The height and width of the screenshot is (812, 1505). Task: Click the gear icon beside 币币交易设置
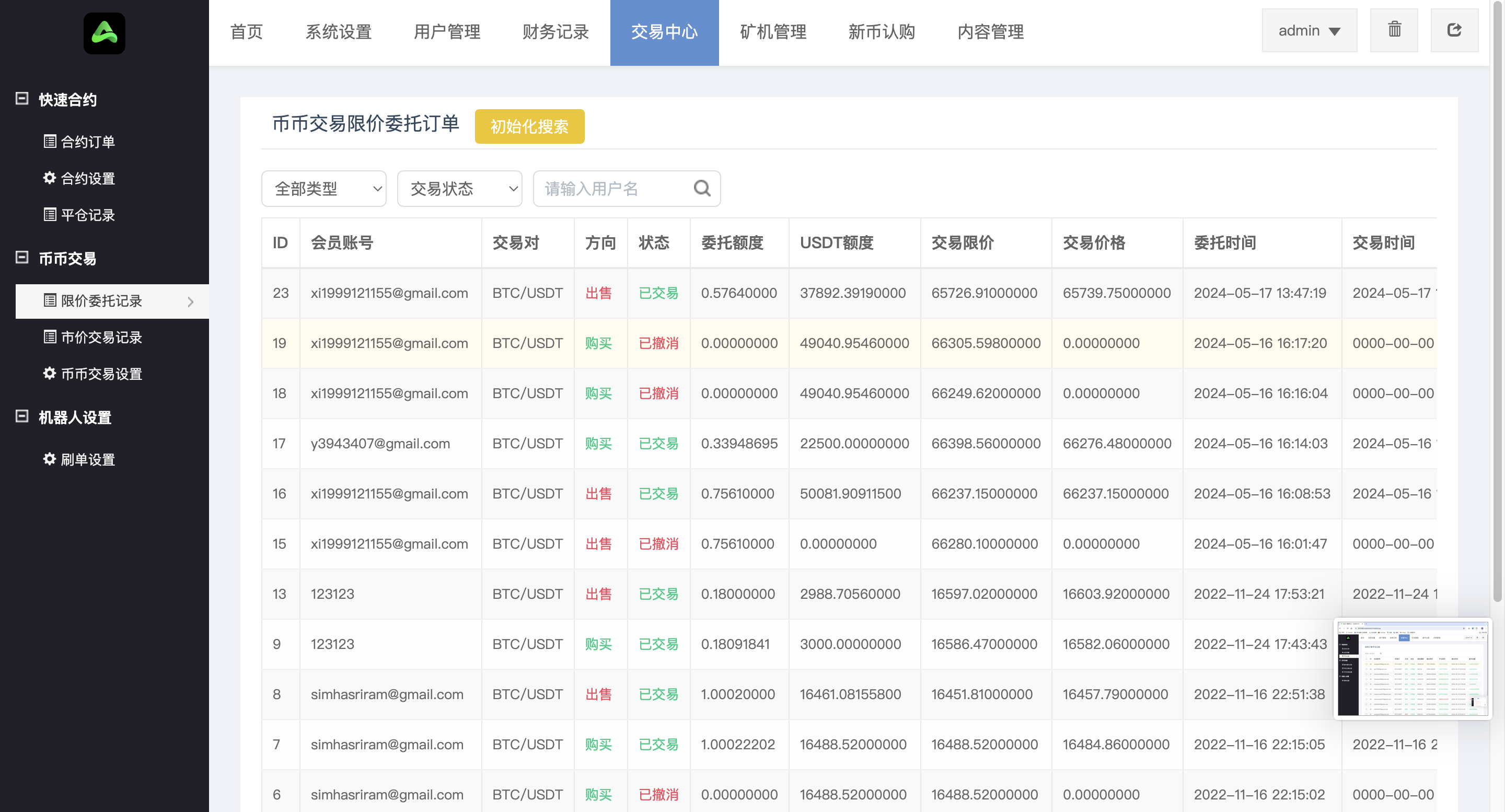point(50,373)
